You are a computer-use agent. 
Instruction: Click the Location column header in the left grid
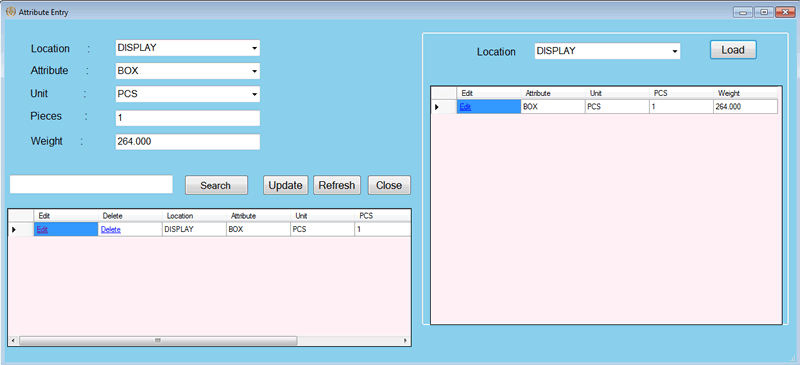tap(194, 216)
